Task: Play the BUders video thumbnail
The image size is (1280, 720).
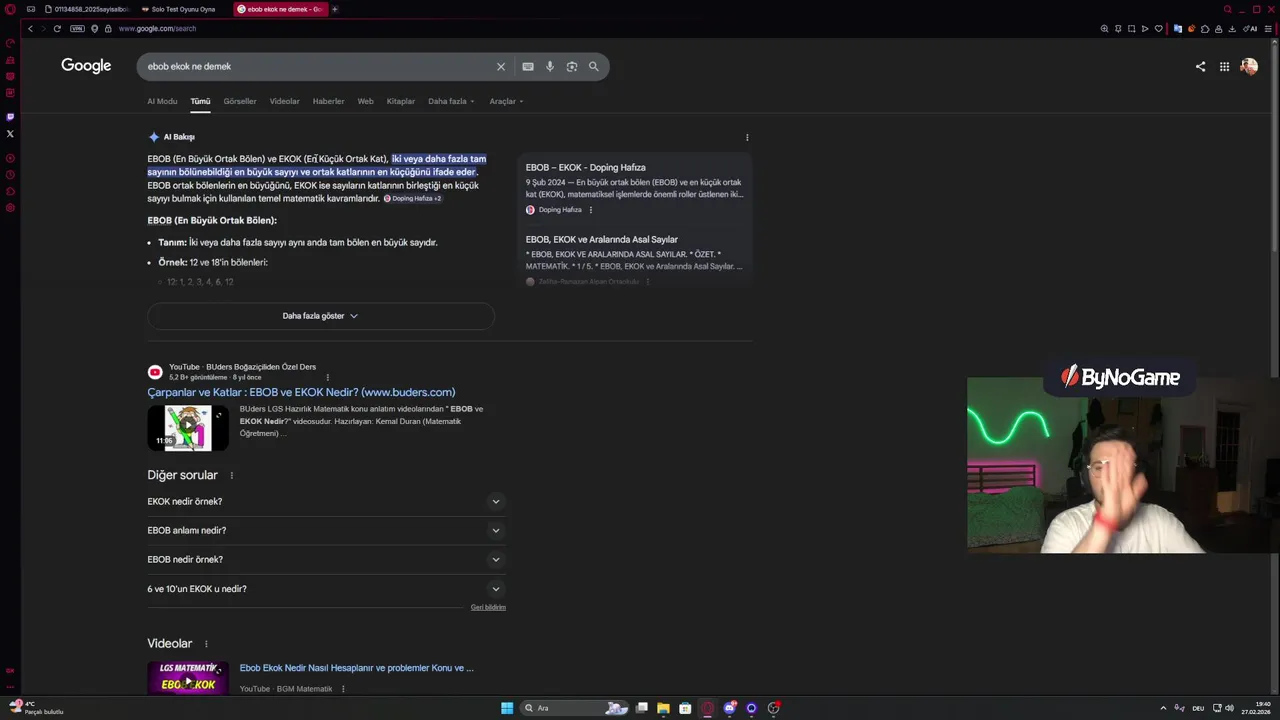Action: coord(188,427)
